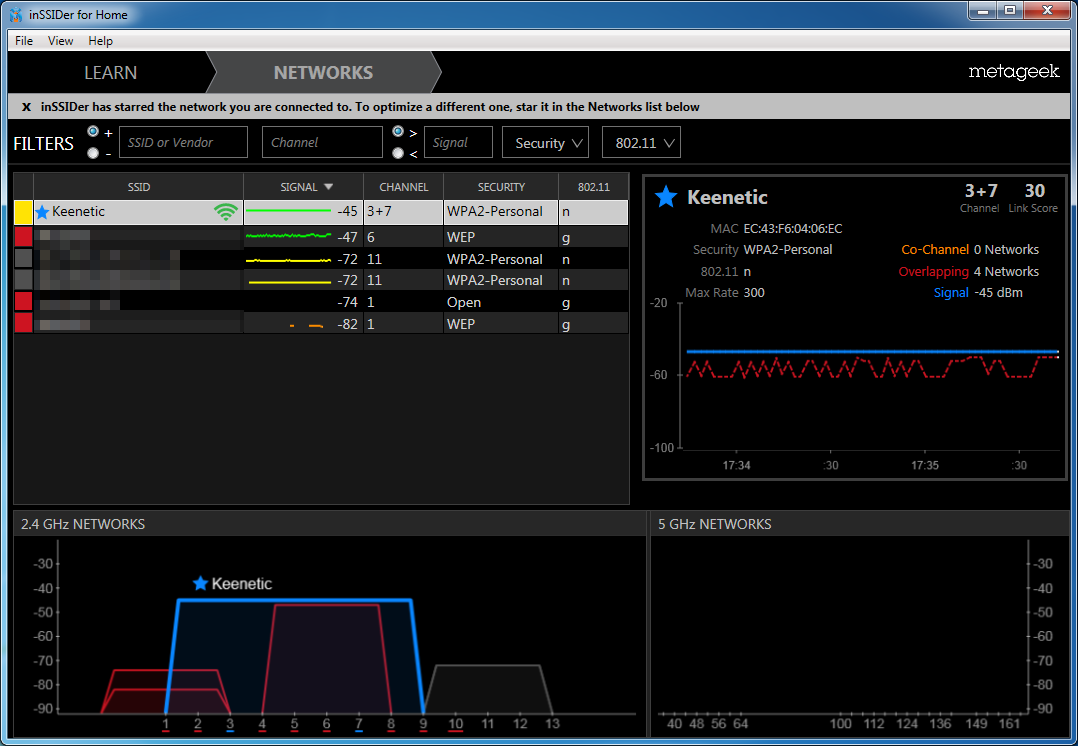Click the blue star next to Keenetic row
The width and height of the screenshot is (1078, 746).
point(42,212)
